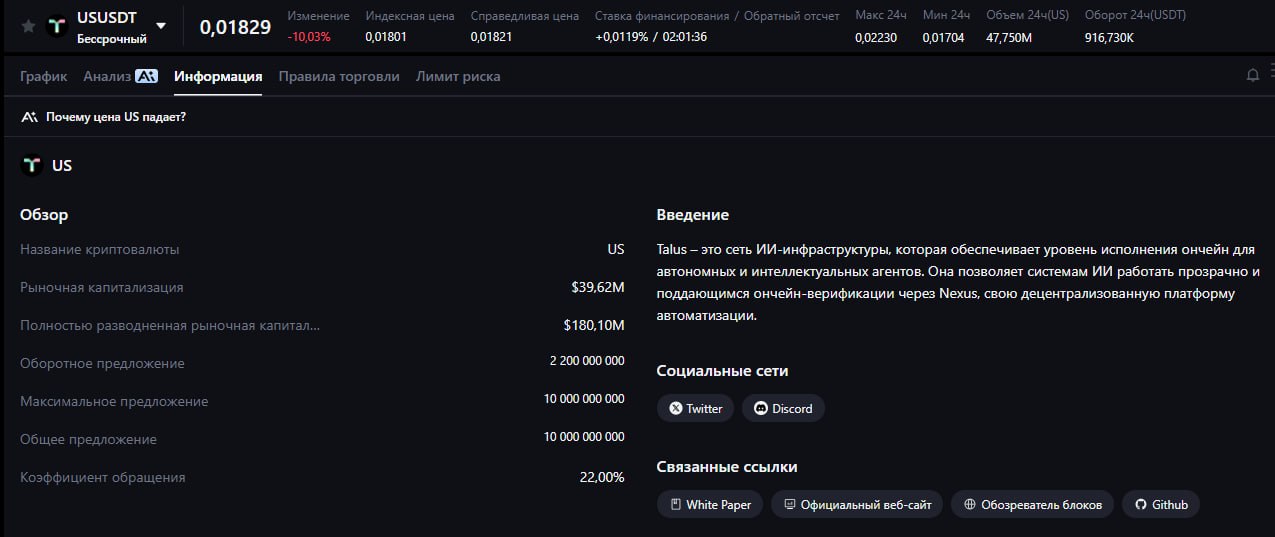Visit Официальный веб-сайт link
This screenshot has height=537, width=1275.
pyautogui.click(x=857, y=505)
